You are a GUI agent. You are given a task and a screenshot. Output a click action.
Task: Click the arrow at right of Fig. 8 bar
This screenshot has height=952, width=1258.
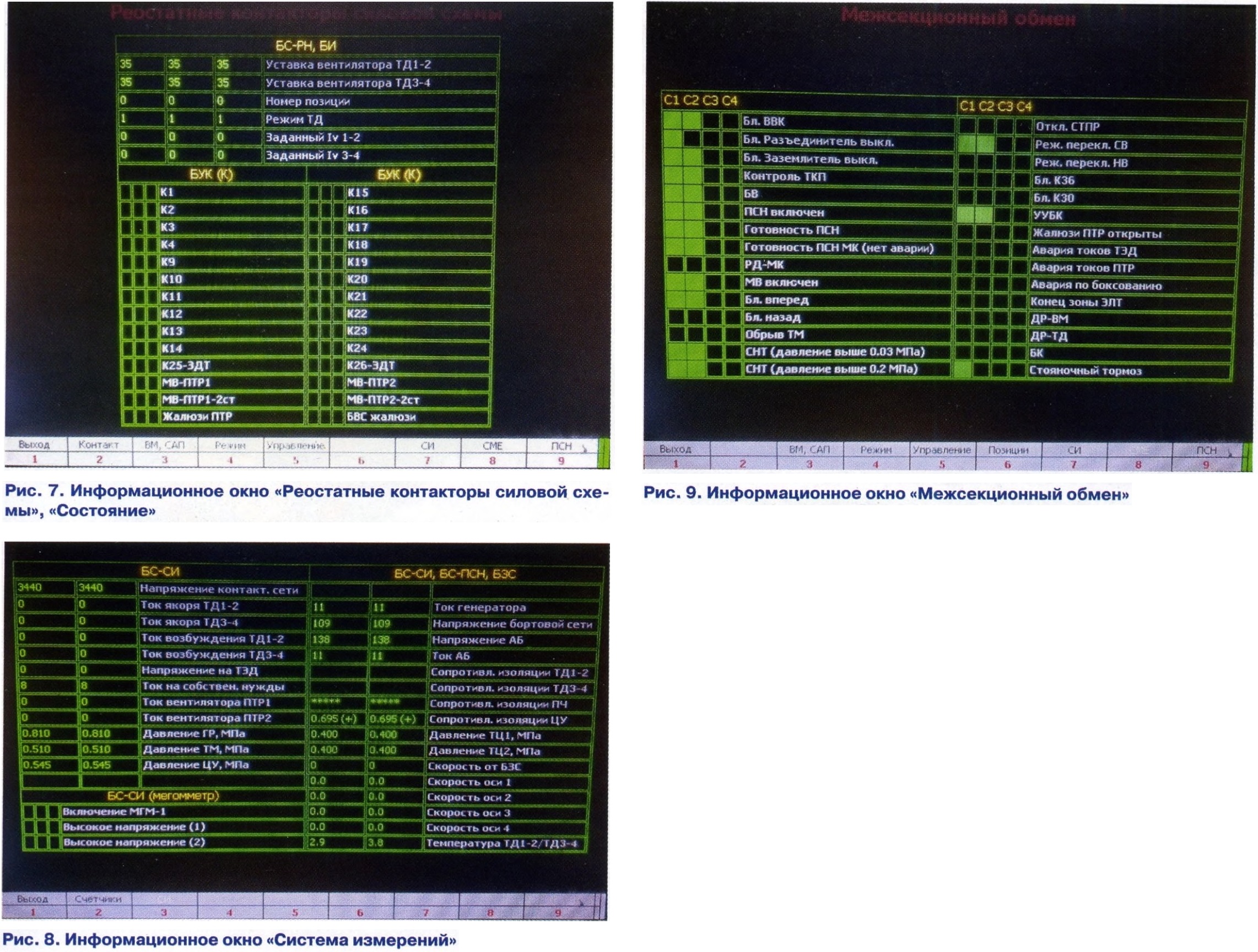coord(581,902)
